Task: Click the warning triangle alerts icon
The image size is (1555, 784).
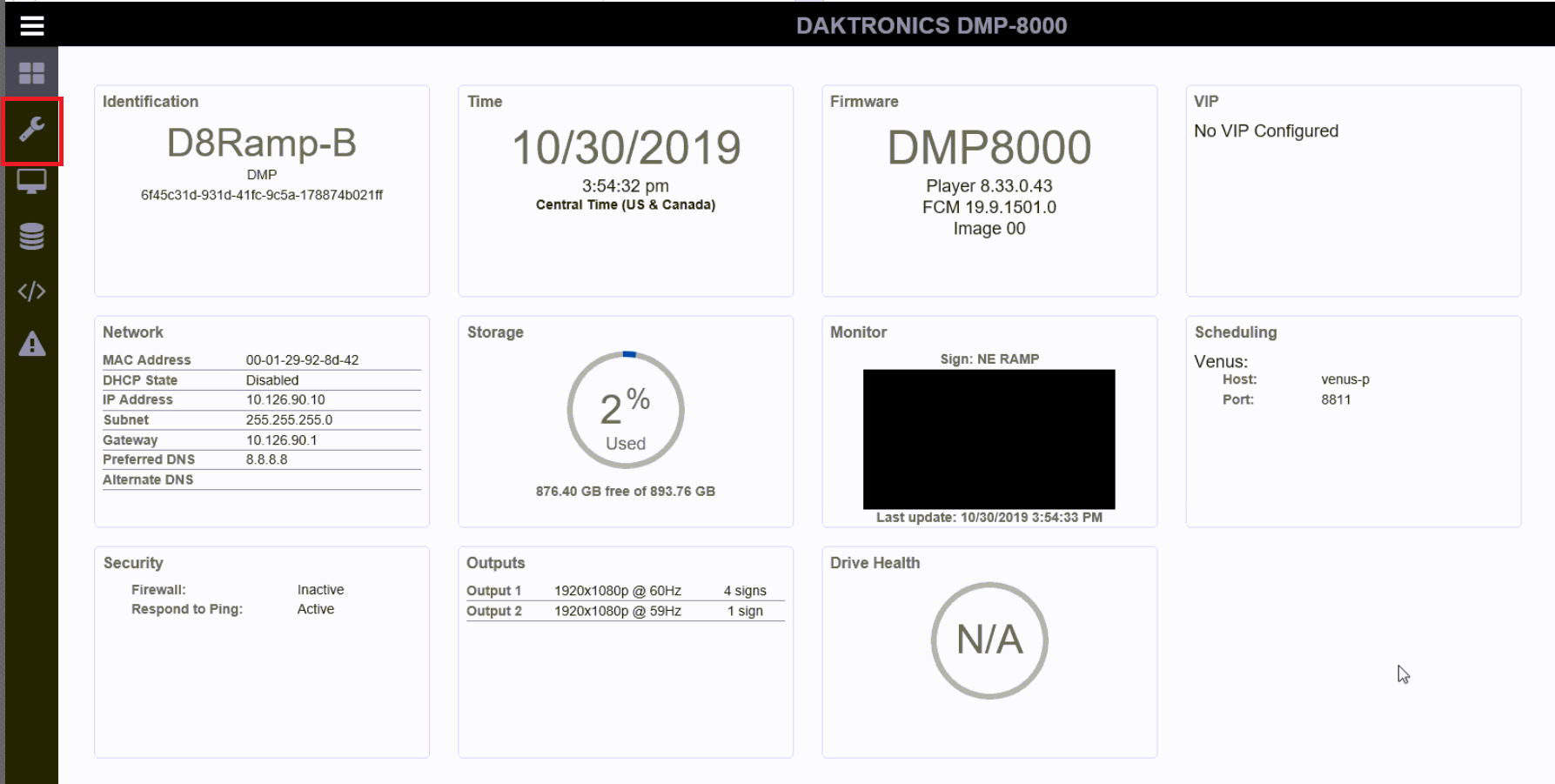Action: pos(32,345)
